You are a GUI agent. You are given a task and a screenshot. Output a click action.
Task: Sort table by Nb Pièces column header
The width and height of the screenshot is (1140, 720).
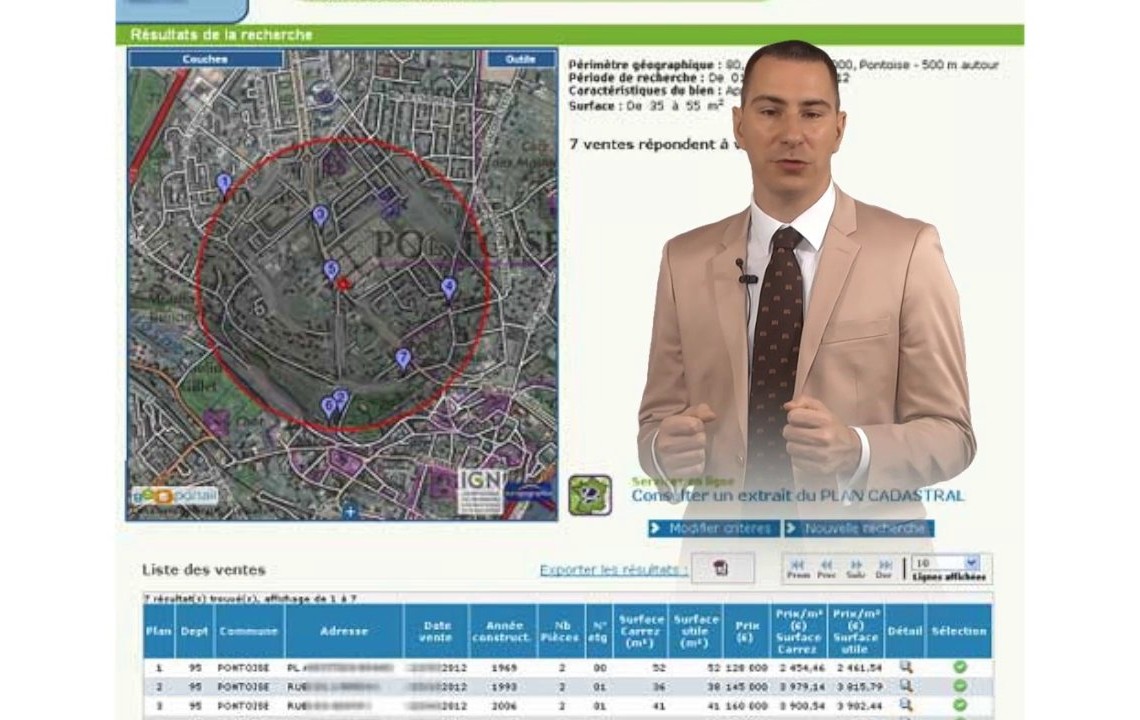click(561, 631)
